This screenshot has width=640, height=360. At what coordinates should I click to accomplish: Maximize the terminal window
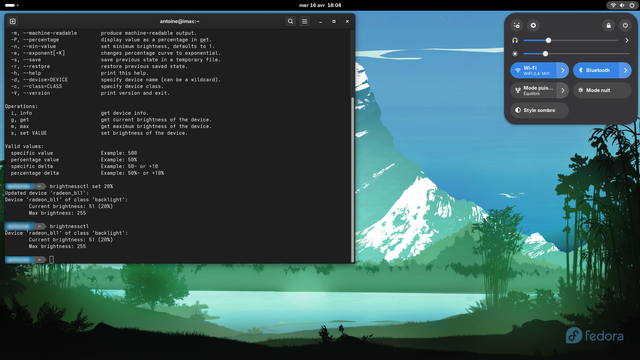click(334, 21)
